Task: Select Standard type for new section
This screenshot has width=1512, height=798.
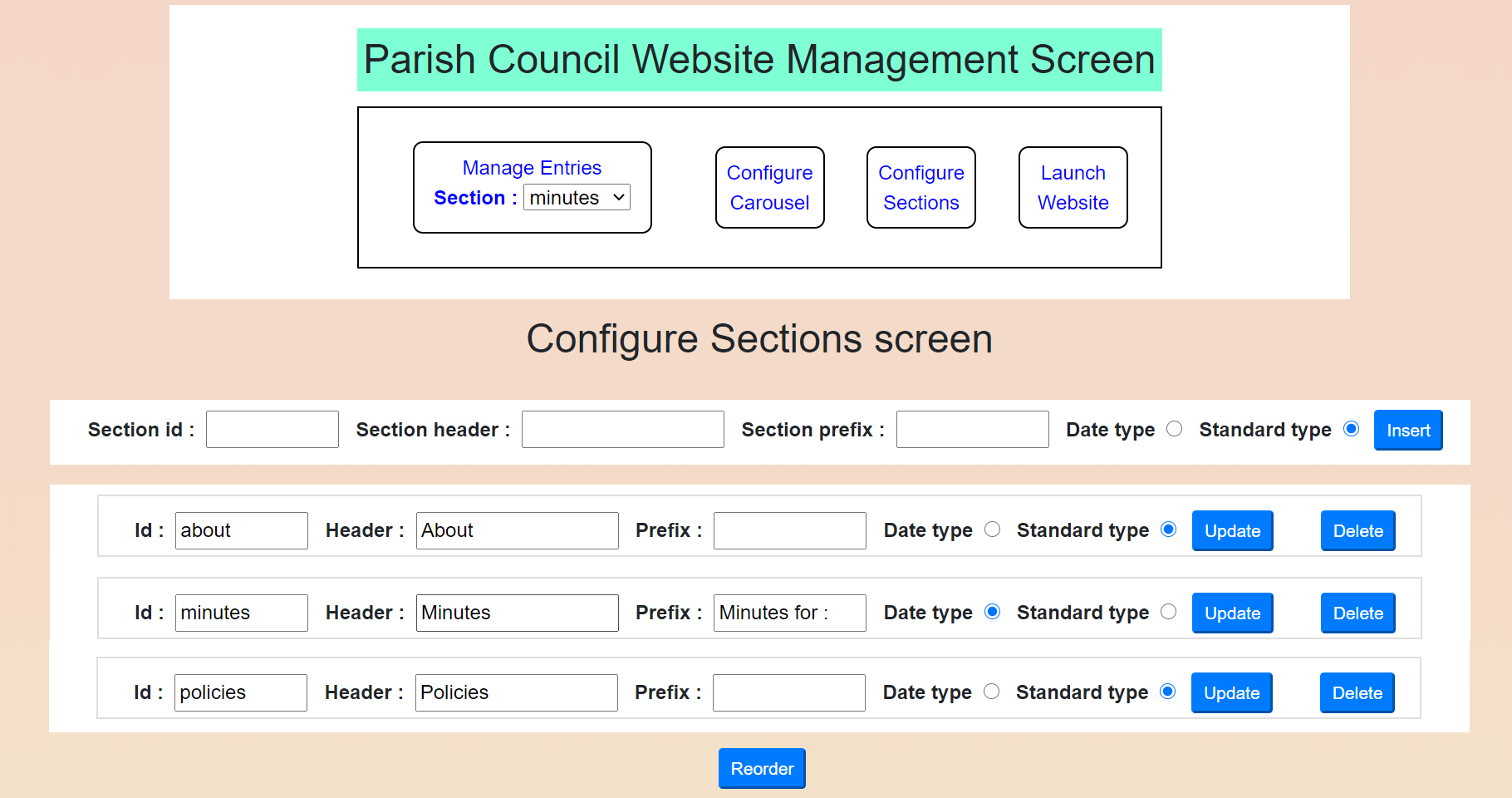Action: click(x=1351, y=429)
